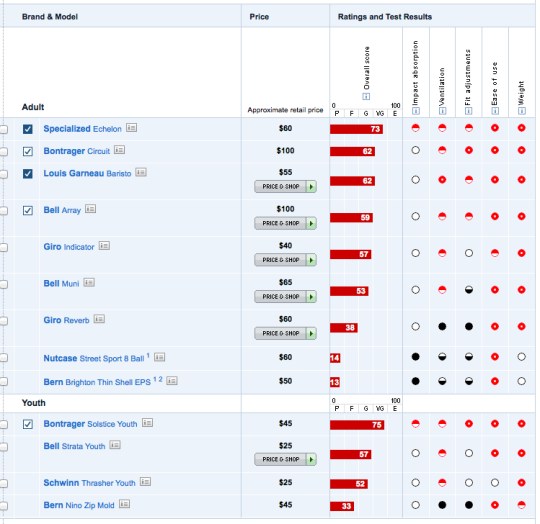Image resolution: width=540 pixels, height=524 pixels.
Task: Open details icon next to Specialized Echelon
Action: (x=131, y=128)
